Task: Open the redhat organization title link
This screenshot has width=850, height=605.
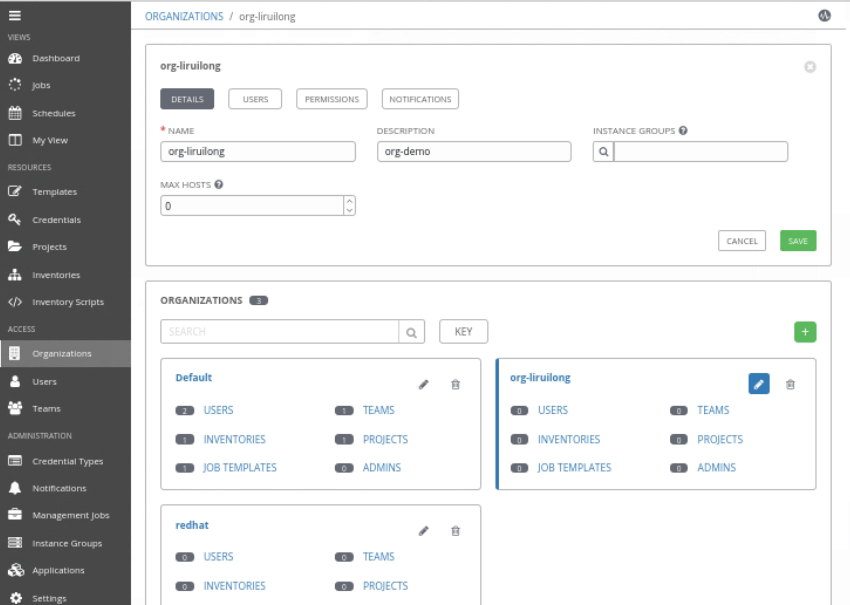Action: (x=192, y=525)
